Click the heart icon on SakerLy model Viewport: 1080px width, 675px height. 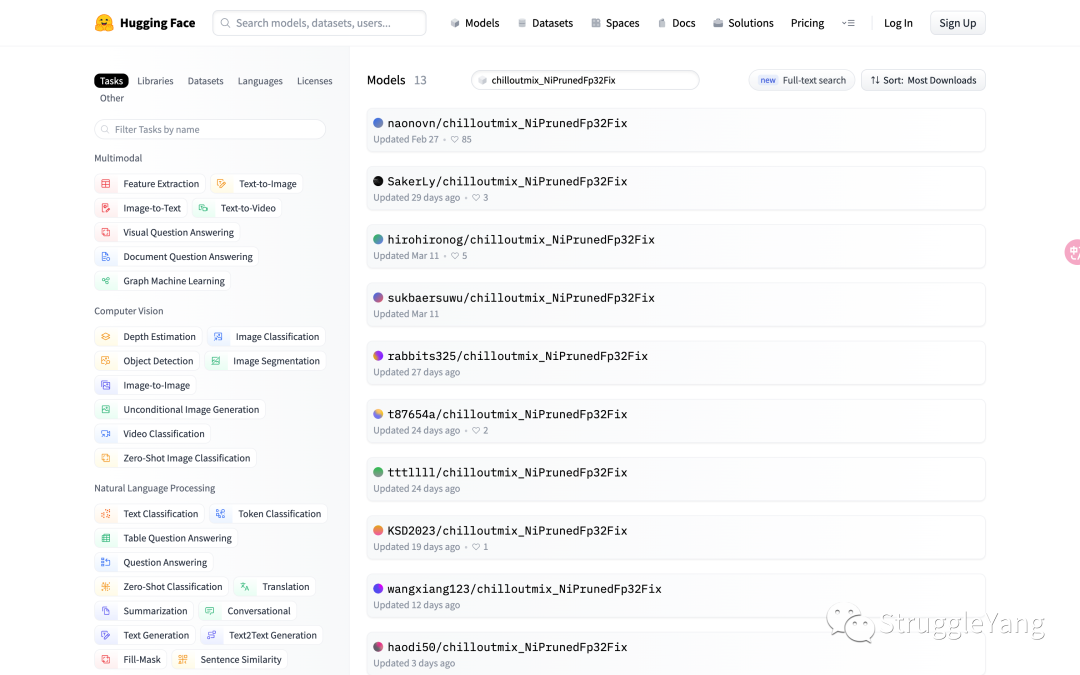point(476,198)
